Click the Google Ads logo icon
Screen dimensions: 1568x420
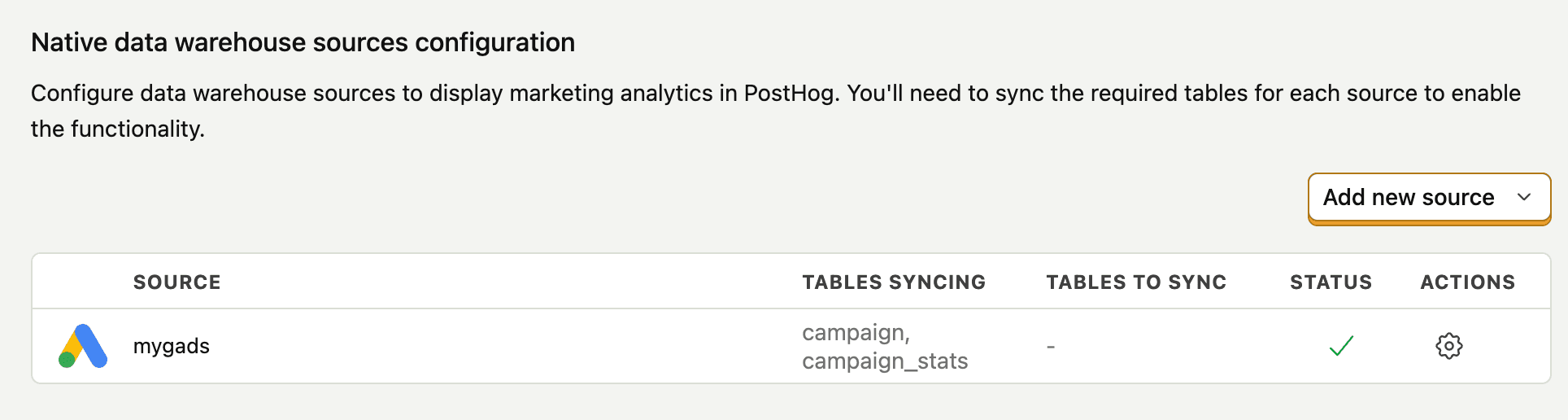(x=83, y=346)
